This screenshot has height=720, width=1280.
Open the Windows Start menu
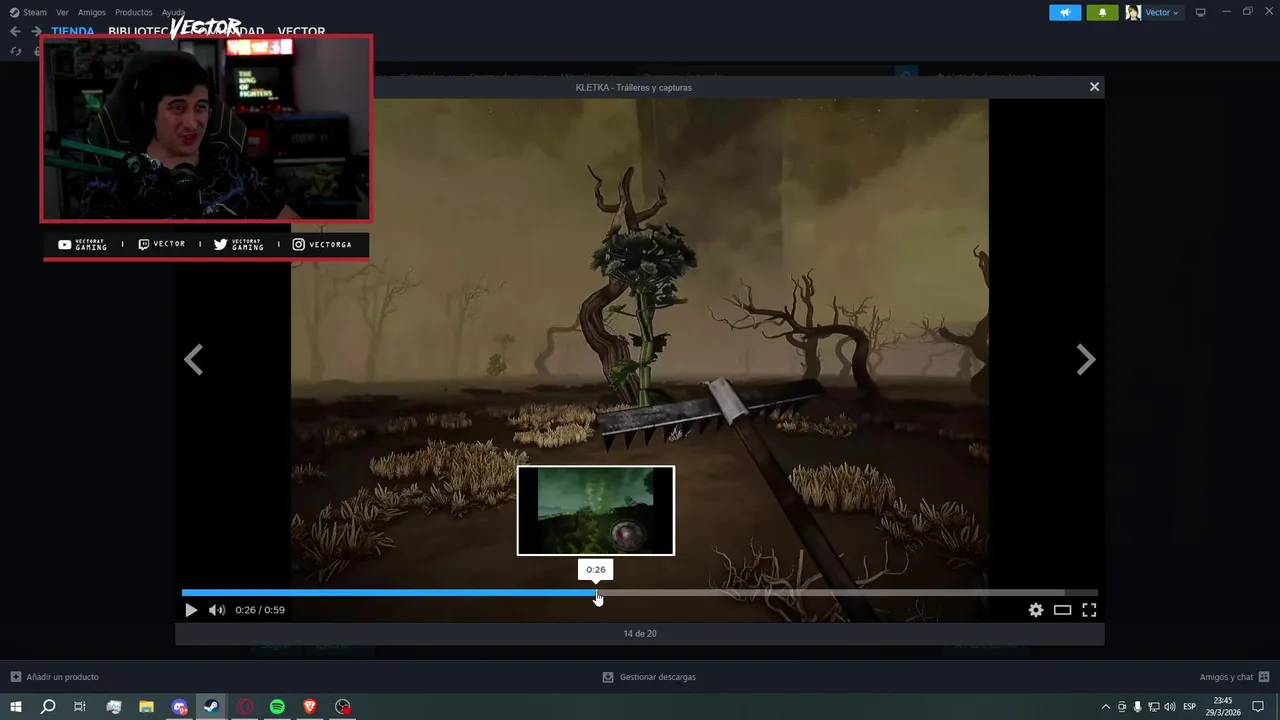click(15, 707)
